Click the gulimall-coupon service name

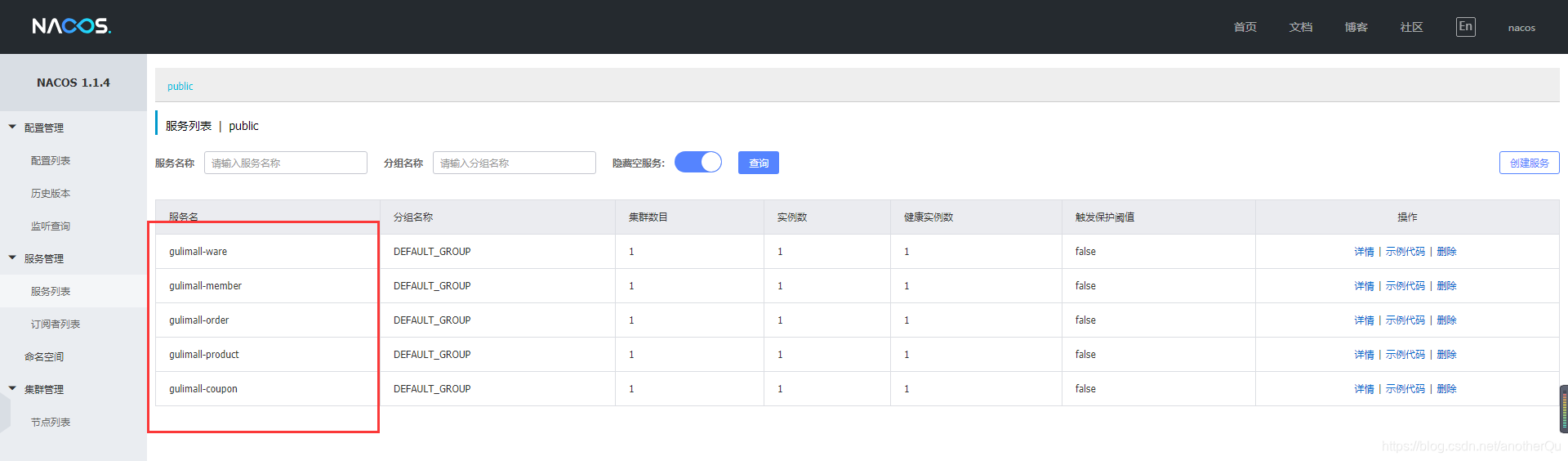(x=203, y=389)
